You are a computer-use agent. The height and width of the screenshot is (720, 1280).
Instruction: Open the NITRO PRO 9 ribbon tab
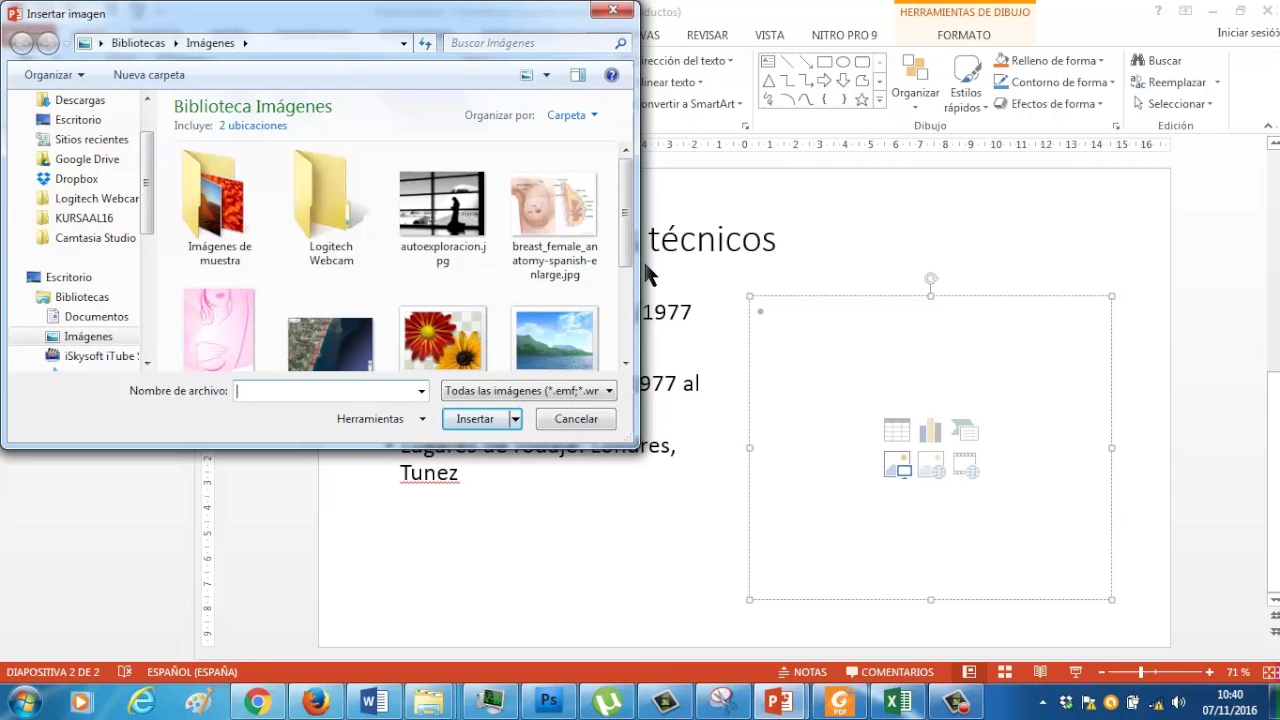[844, 35]
